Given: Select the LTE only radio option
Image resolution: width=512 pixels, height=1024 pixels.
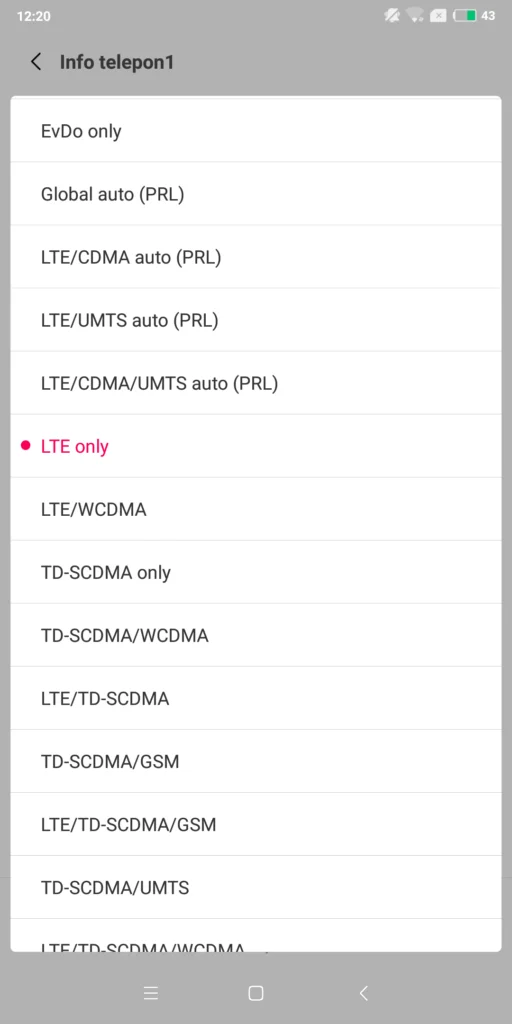Looking at the screenshot, I should coord(256,446).
